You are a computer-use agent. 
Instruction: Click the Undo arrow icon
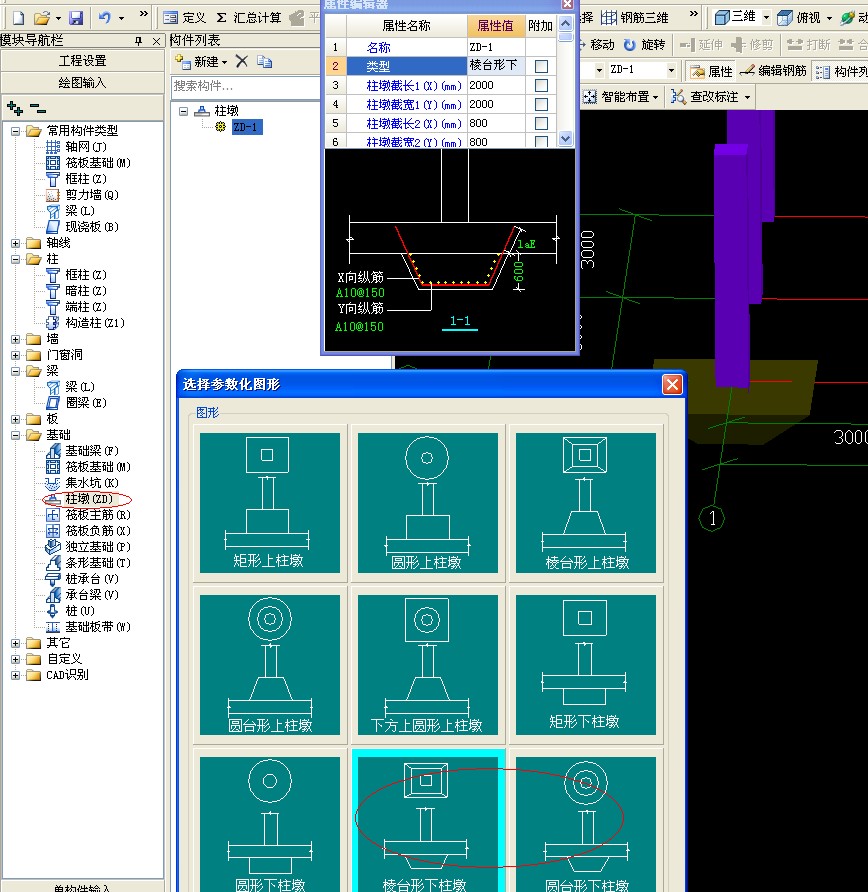[105, 18]
